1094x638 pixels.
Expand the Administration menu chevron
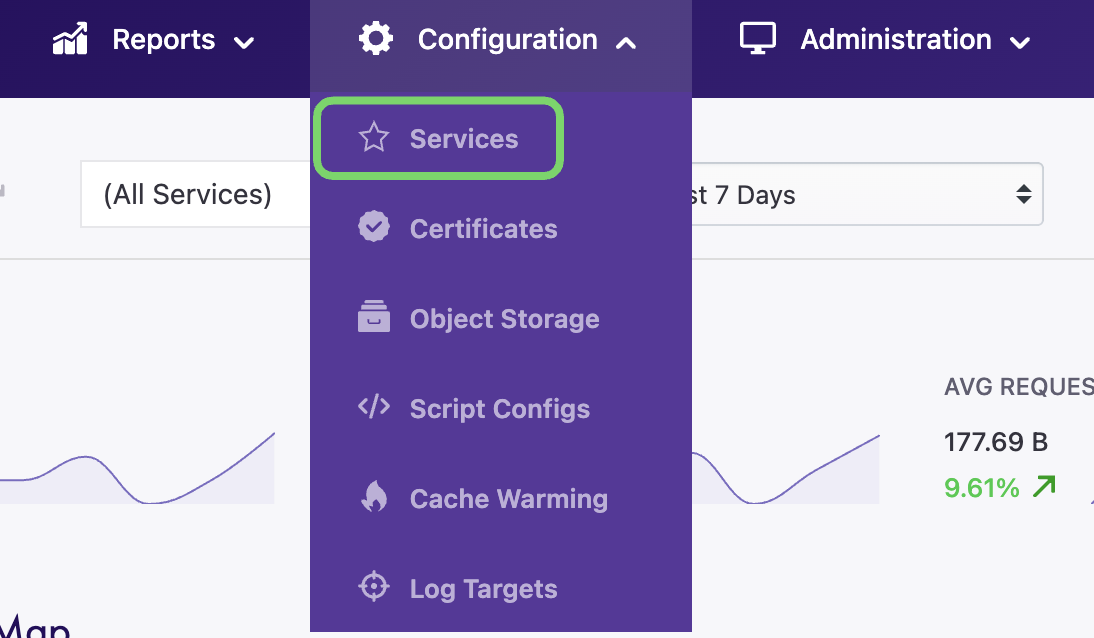tap(1020, 43)
